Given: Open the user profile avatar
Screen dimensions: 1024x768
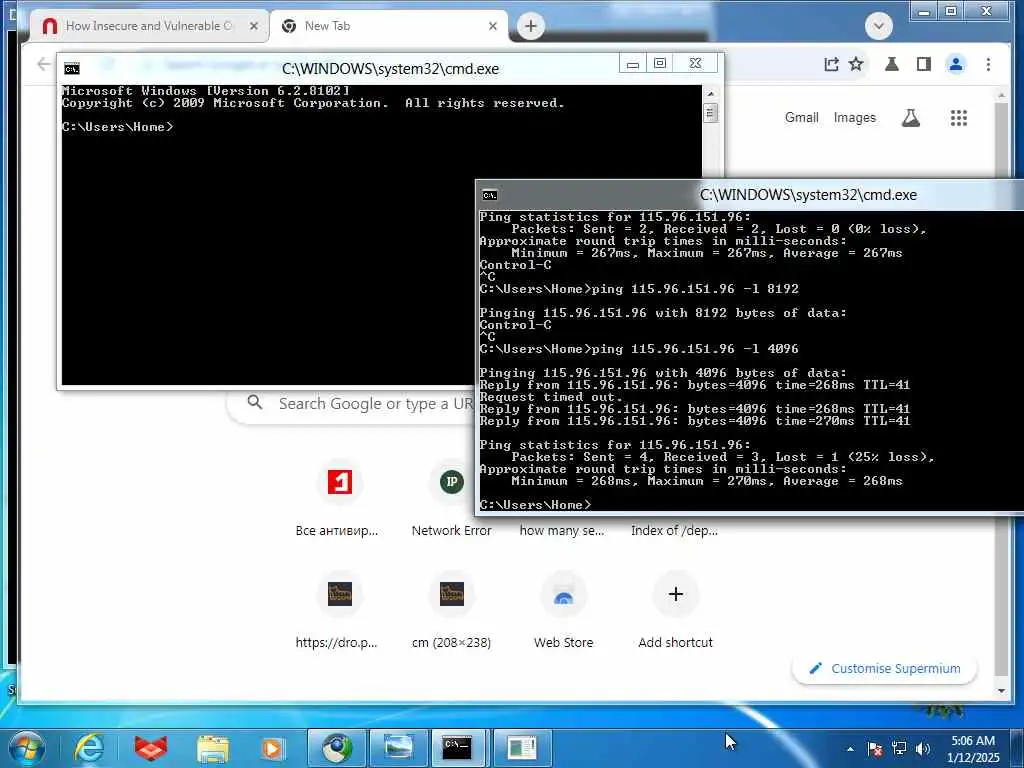Looking at the screenshot, I should click(955, 64).
